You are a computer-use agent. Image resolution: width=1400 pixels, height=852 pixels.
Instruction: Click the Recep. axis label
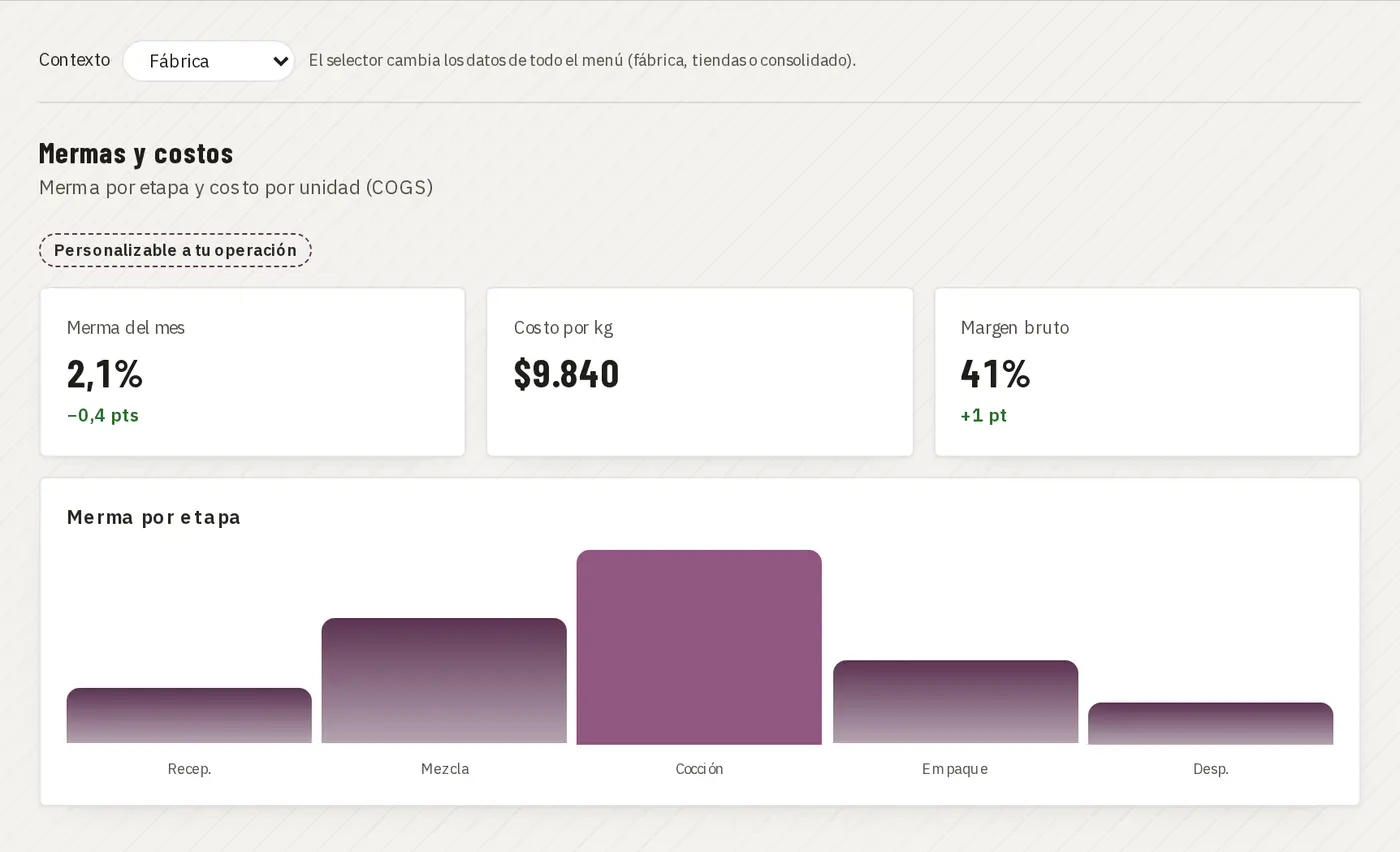tap(189, 769)
